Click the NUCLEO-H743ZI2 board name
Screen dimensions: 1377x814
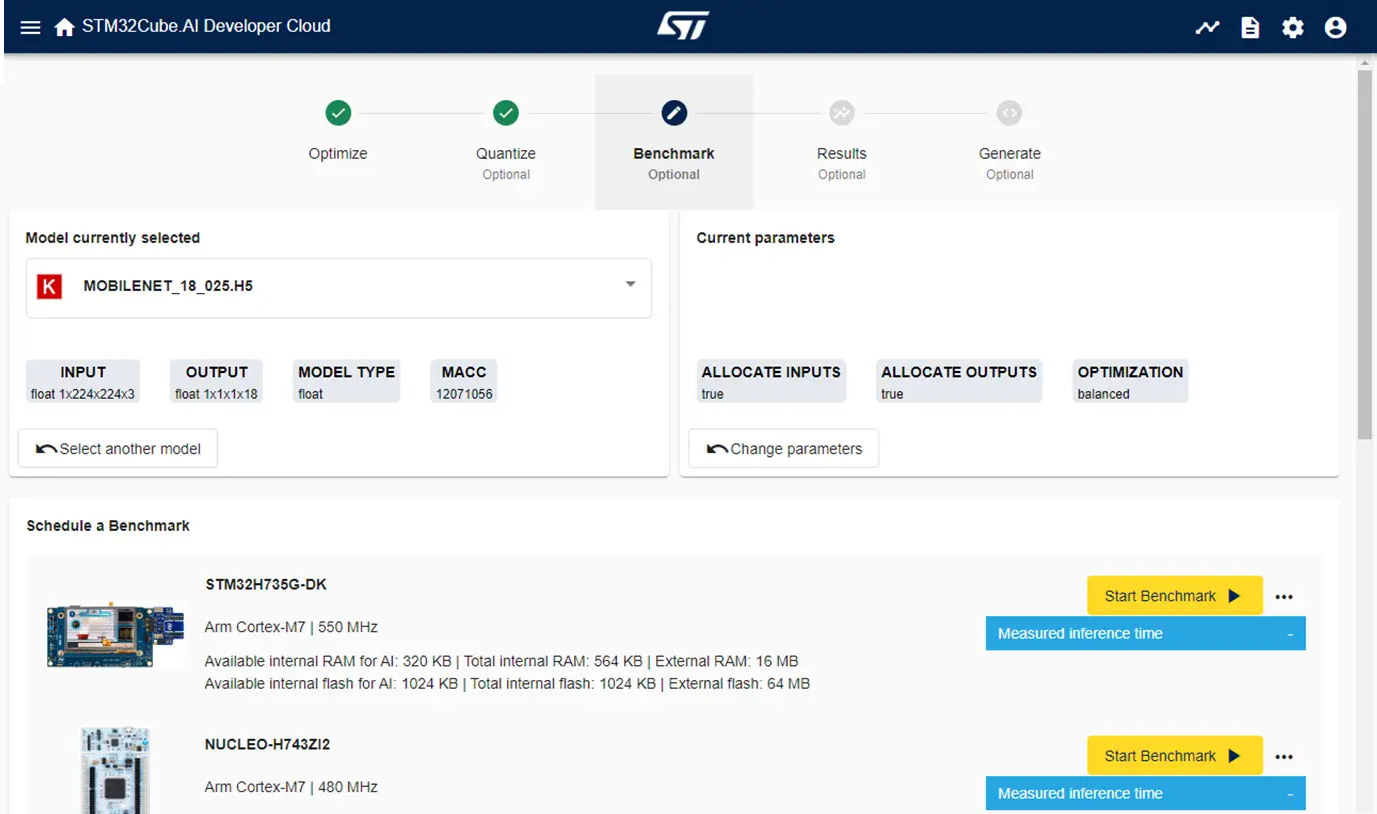click(x=268, y=744)
